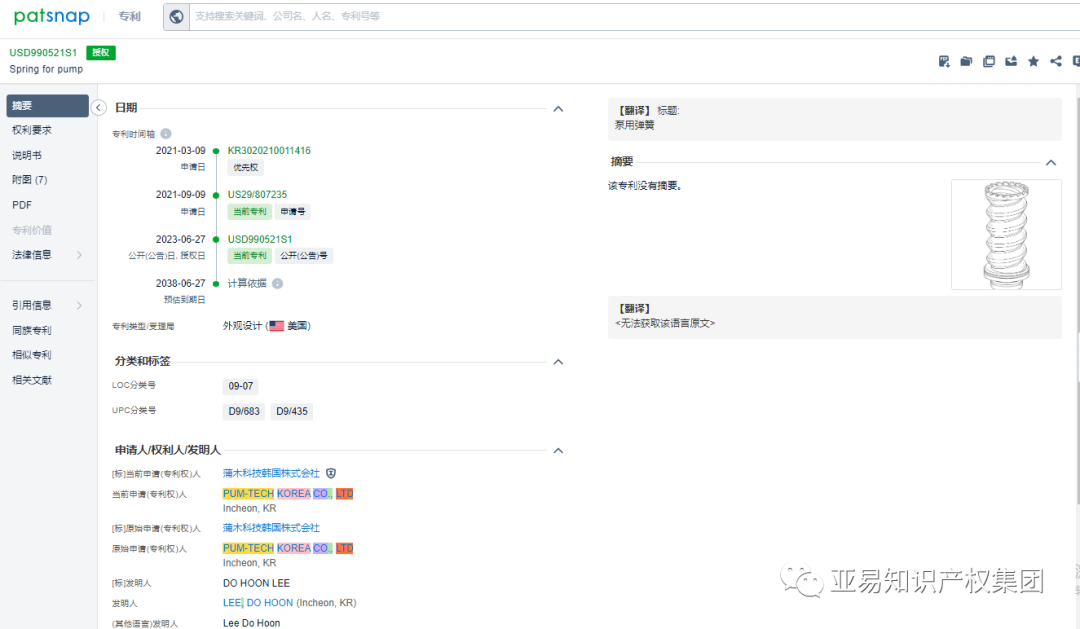Click the US flag icon

click(x=277, y=326)
